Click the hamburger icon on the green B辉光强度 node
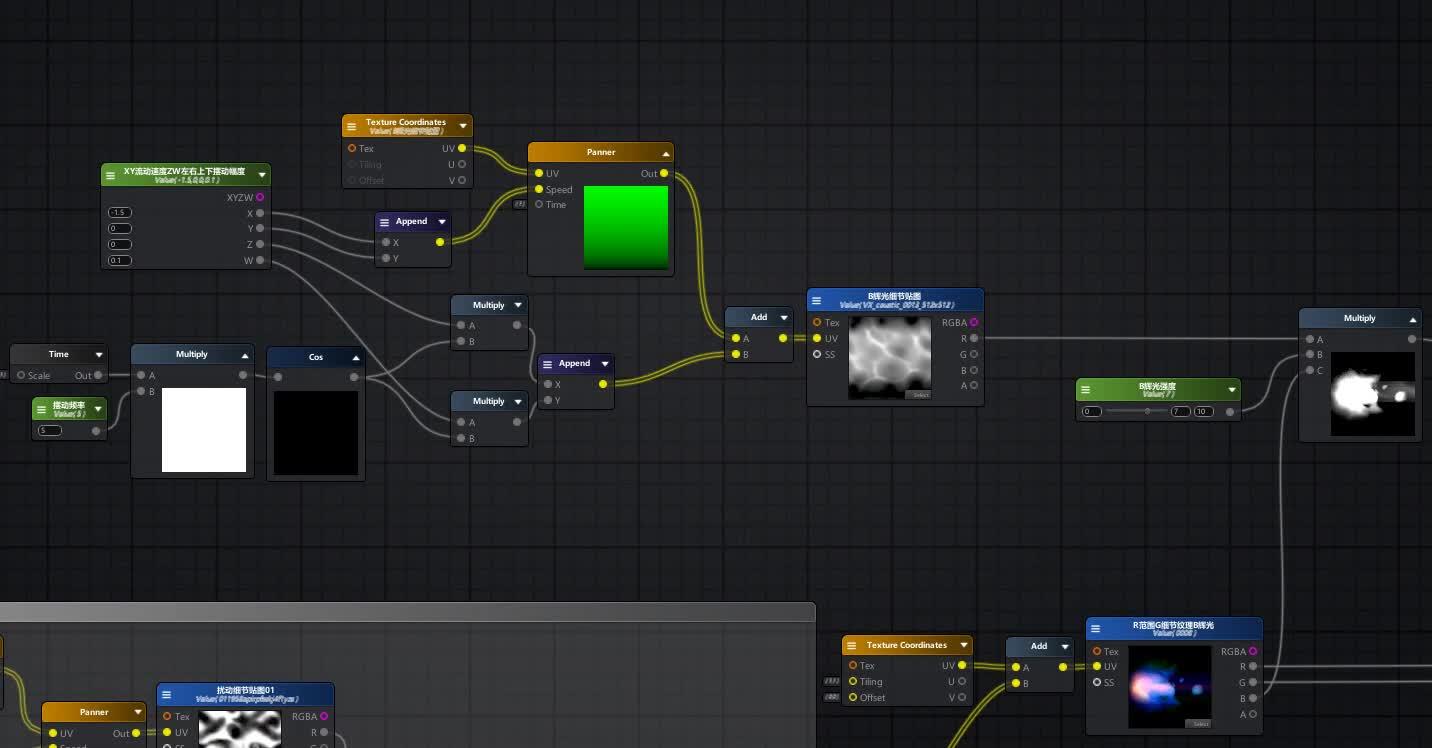 point(1086,389)
